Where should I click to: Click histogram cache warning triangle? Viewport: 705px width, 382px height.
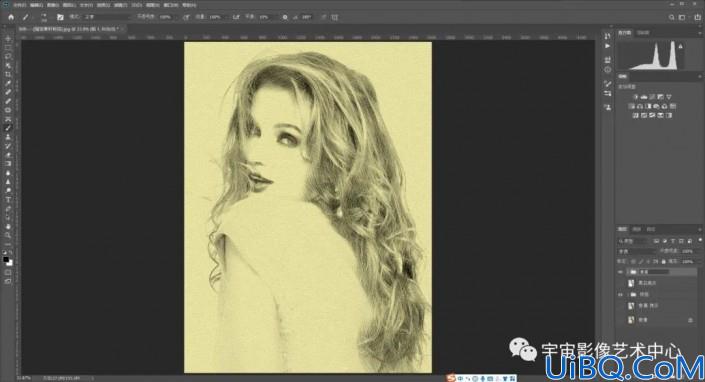(680, 46)
